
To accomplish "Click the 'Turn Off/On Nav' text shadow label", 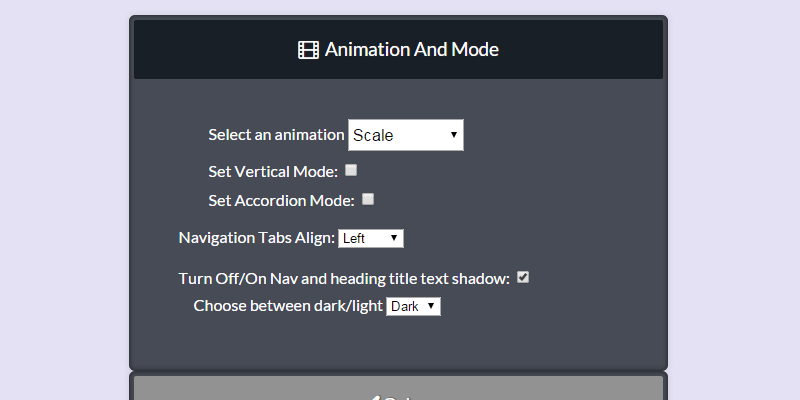I will point(344,278).
